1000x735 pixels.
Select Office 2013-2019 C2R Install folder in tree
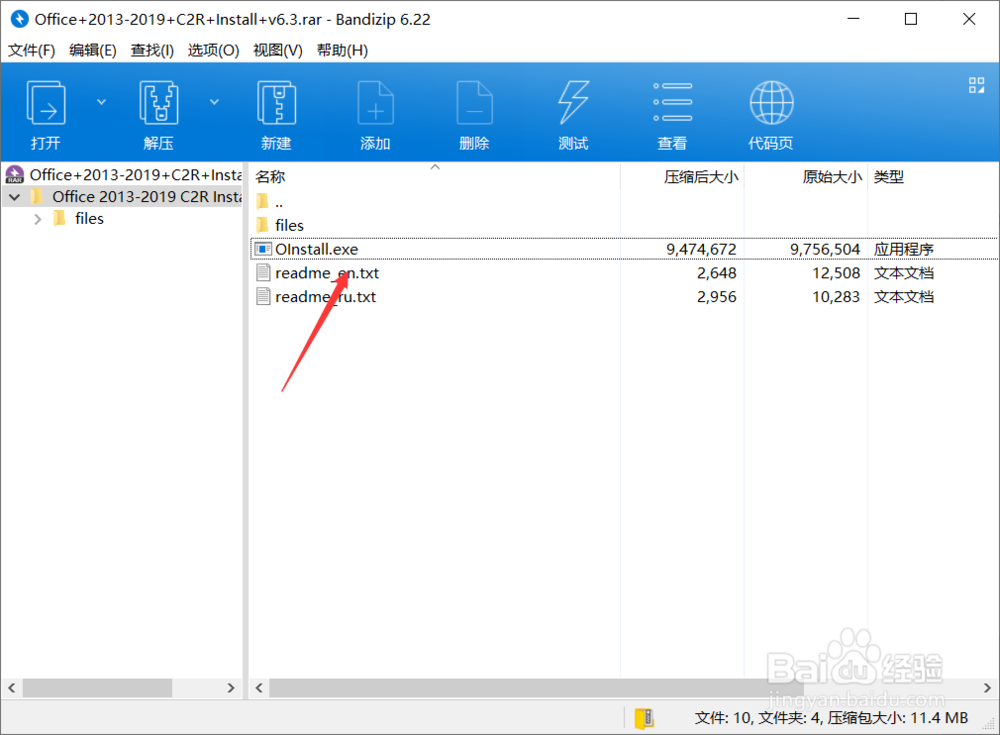[147, 197]
